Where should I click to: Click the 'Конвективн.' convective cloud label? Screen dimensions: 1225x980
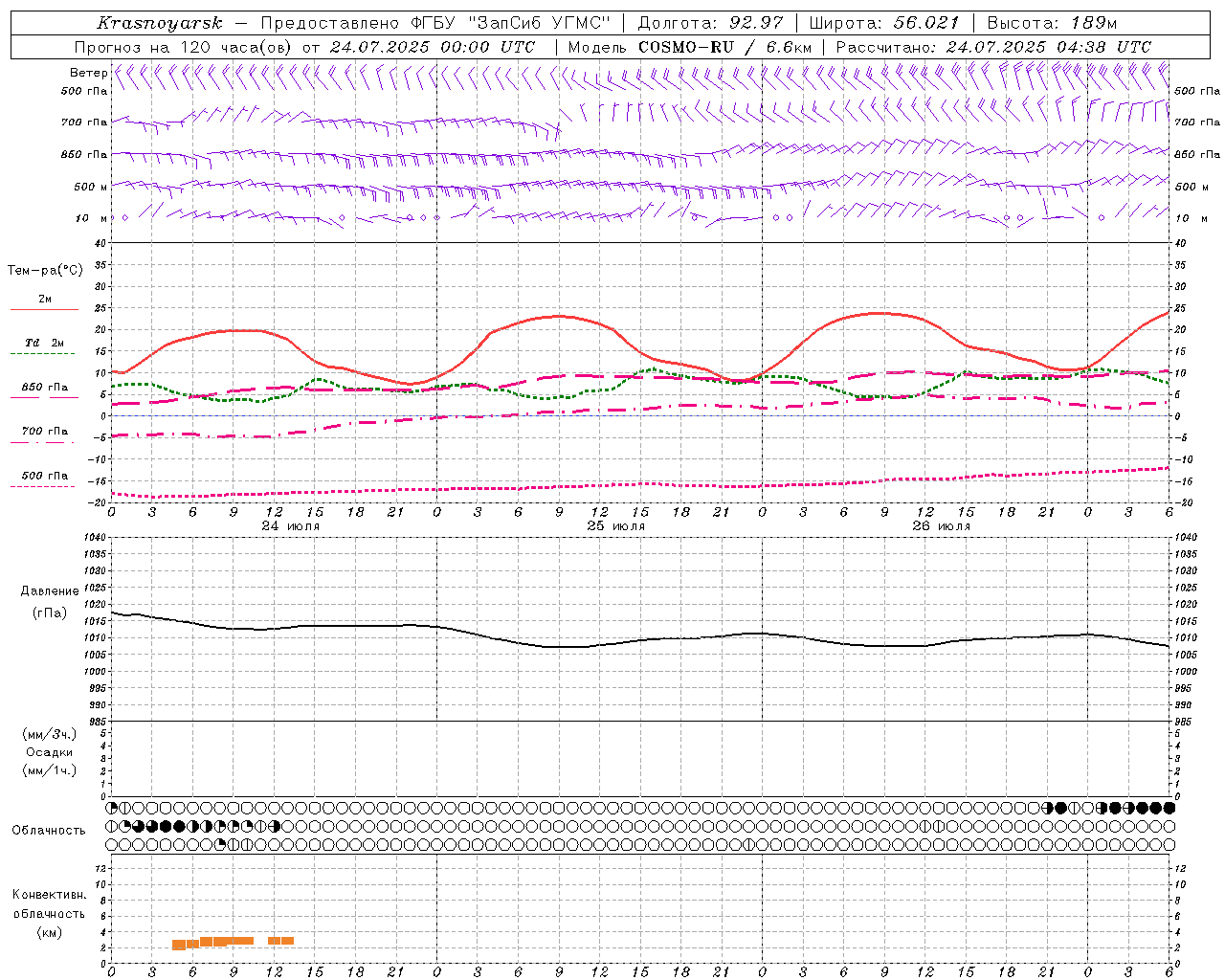click(49, 895)
